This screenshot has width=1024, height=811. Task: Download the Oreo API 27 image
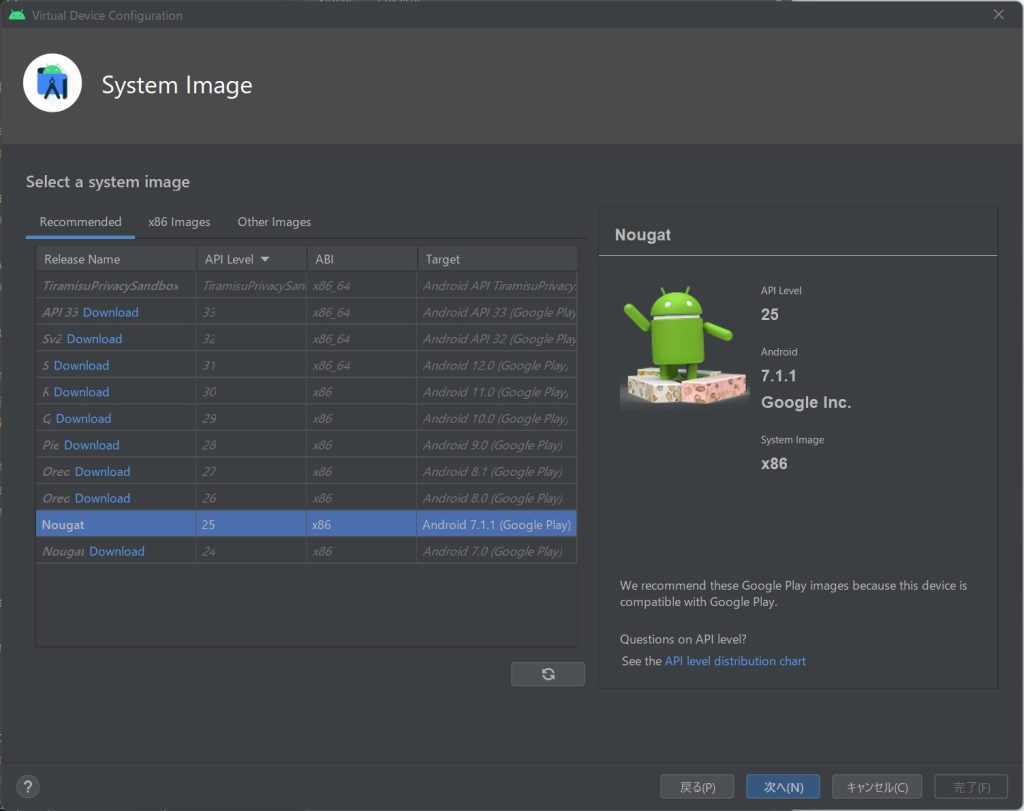point(103,472)
